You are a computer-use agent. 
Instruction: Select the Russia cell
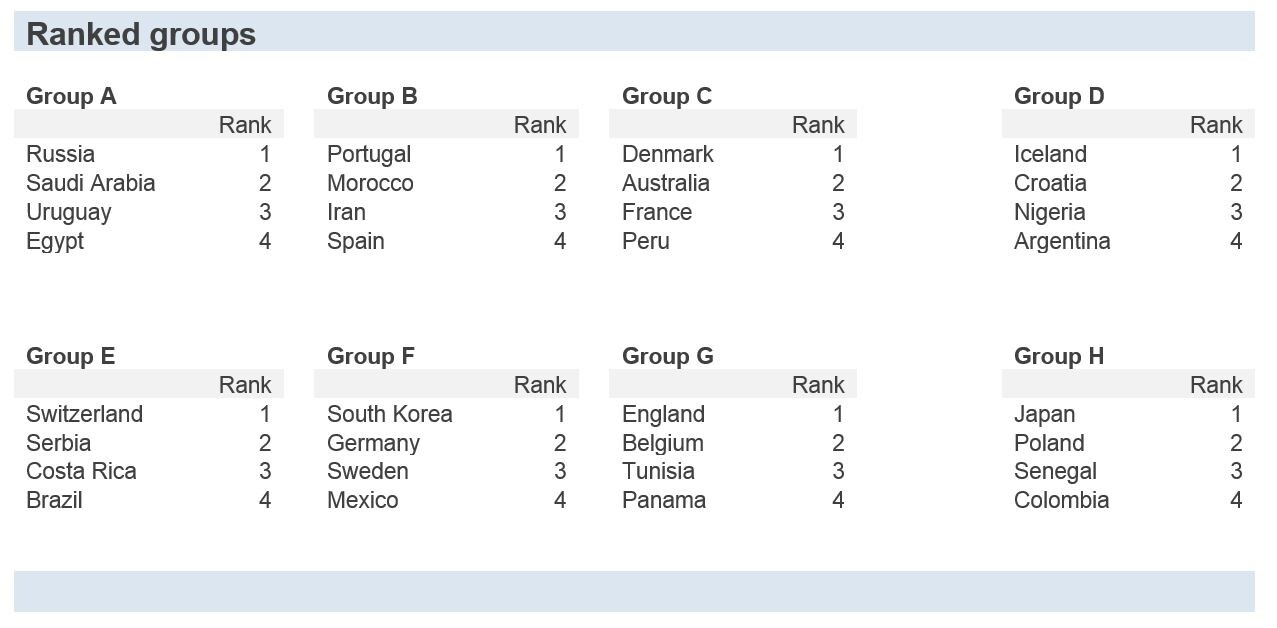click(x=60, y=154)
